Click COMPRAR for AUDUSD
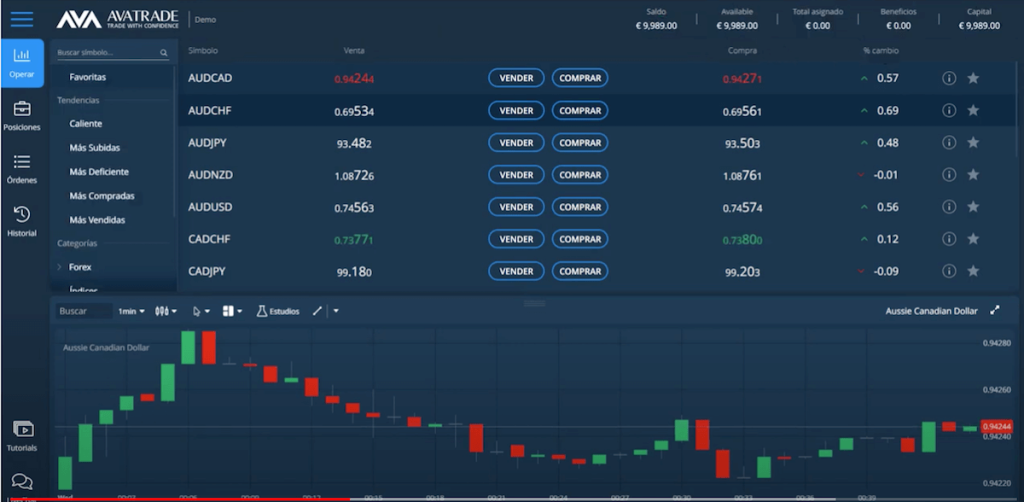 (580, 207)
